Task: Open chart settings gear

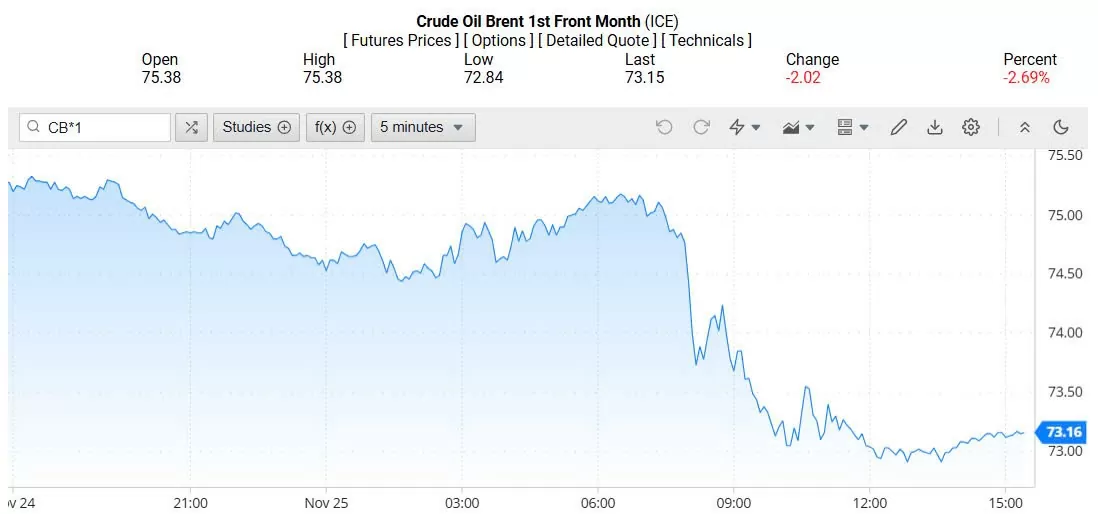Action: [x=971, y=127]
